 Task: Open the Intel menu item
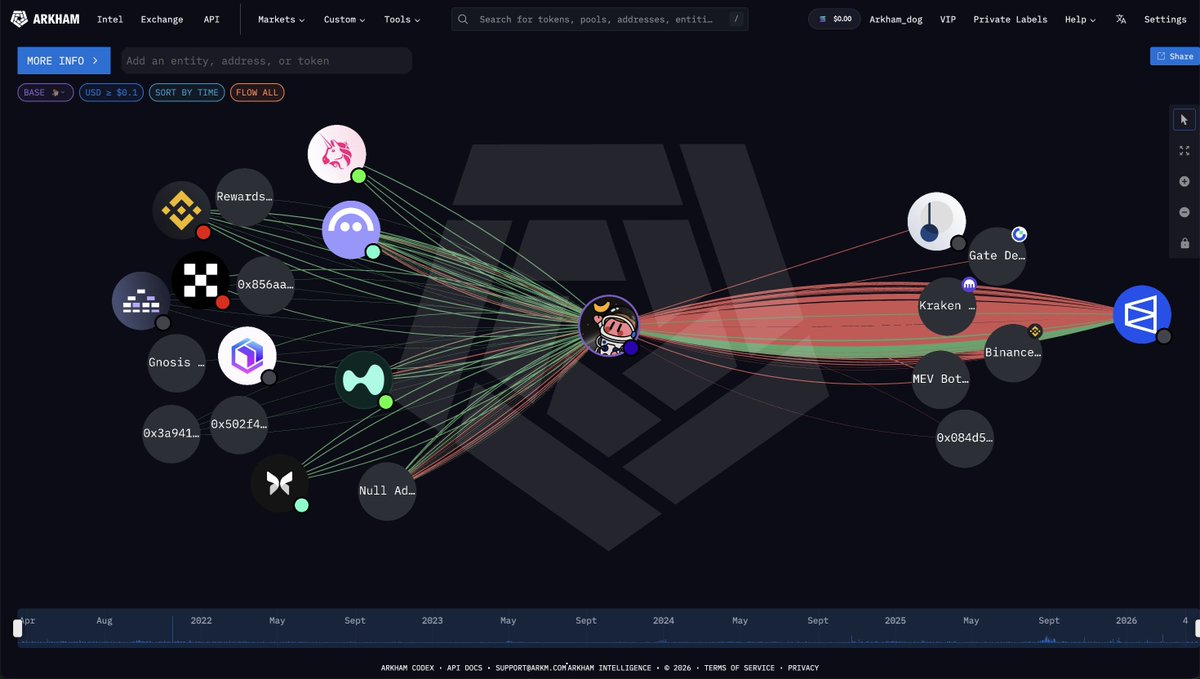110,19
